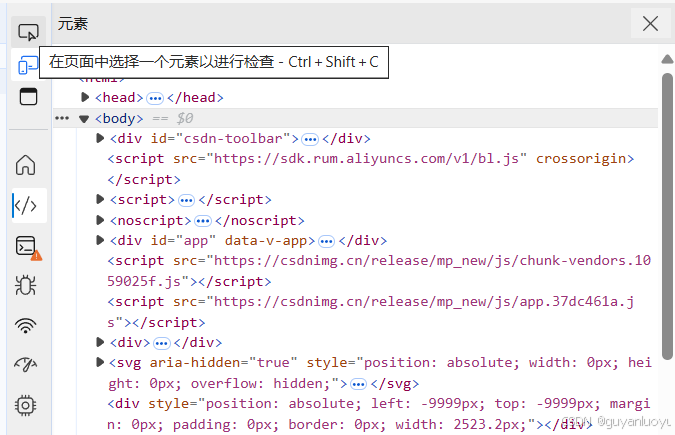Collapse the body element node
The width and height of the screenshot is (675, 435).
[x=84, y=119]
